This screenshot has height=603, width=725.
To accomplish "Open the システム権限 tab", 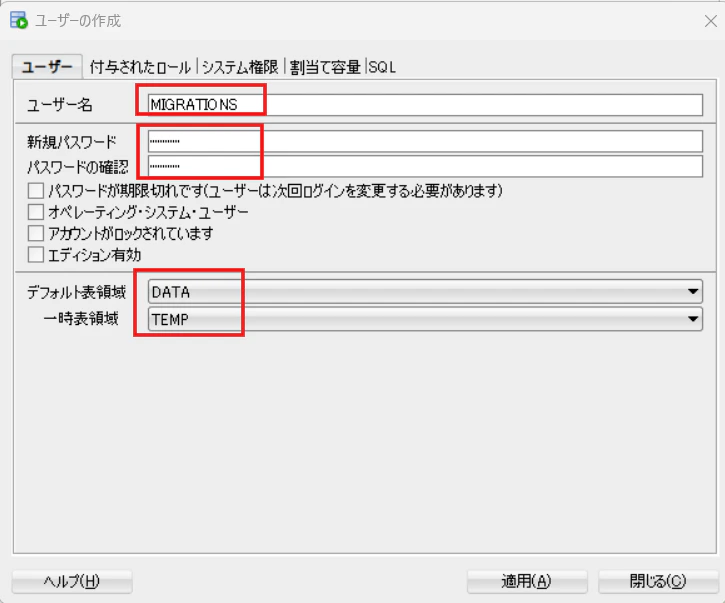I will coord(240,67).
